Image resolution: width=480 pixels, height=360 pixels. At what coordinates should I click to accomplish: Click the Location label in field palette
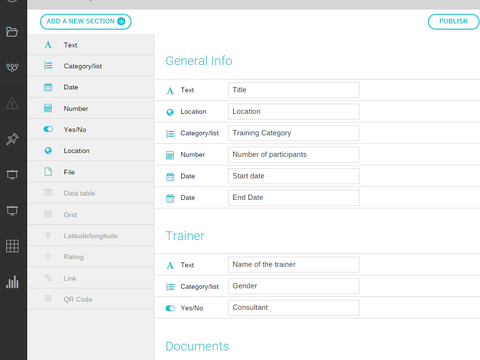click(x=77, y=151)
